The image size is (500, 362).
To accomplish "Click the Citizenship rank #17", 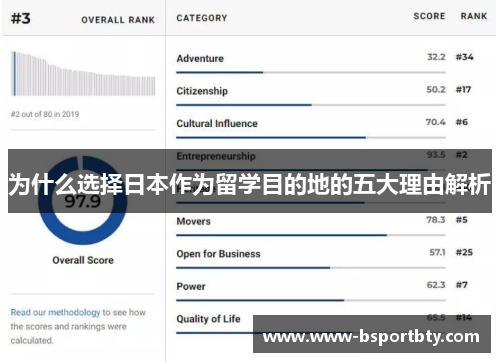I will (463, 89).
